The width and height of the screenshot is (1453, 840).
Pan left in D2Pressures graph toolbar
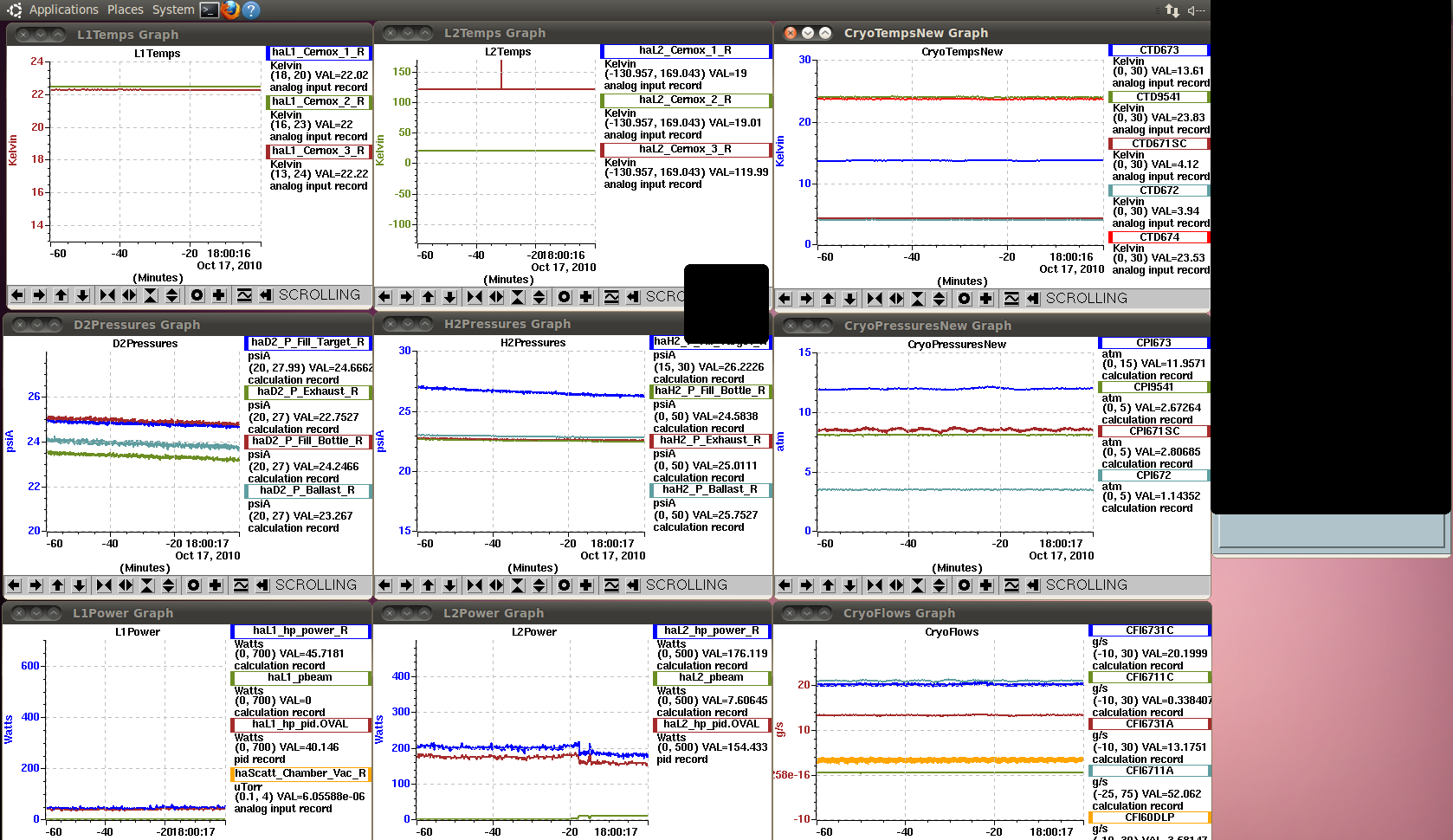14,585
